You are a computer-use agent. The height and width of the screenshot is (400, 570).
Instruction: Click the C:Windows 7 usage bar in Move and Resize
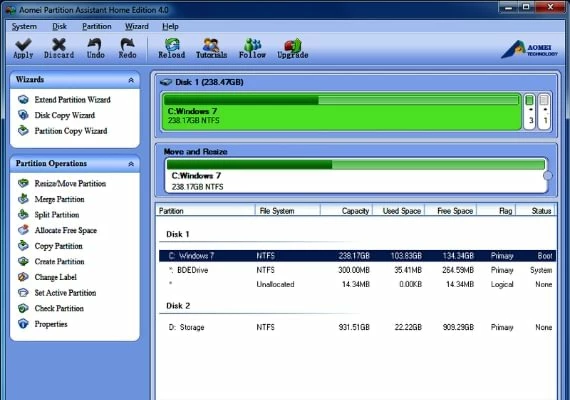click(x=356, y=164)
